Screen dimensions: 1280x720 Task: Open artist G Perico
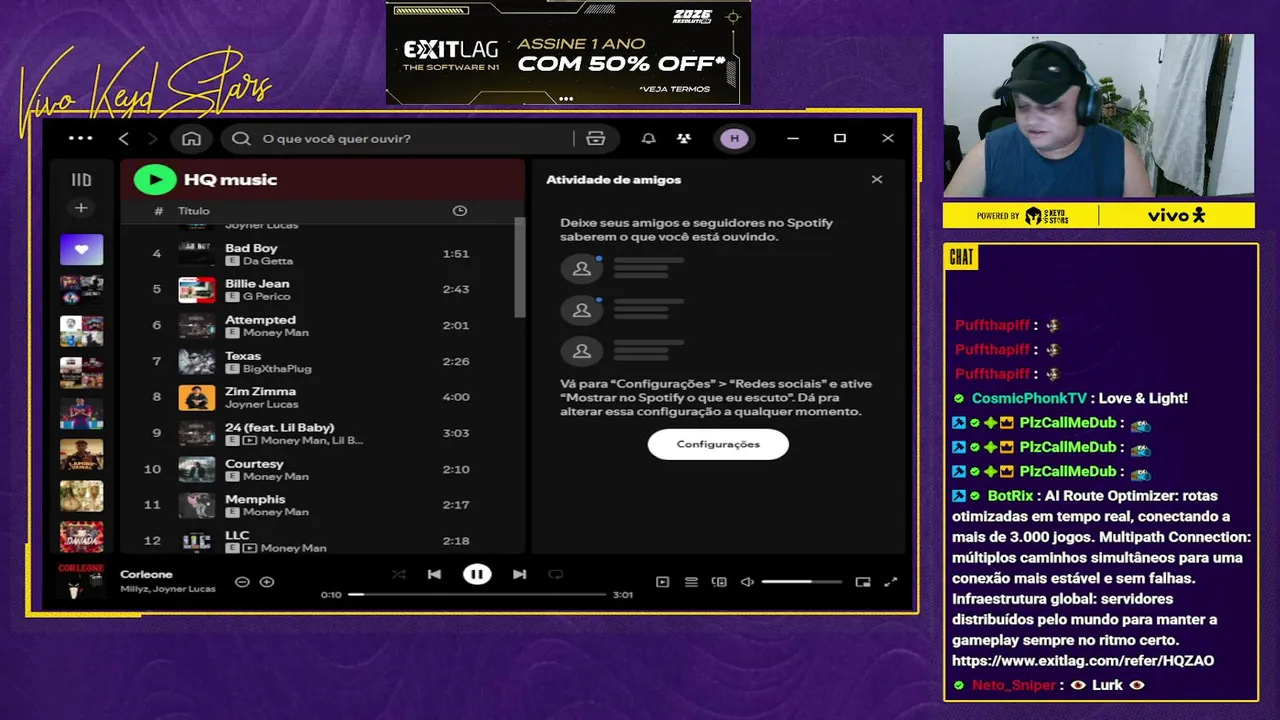point(266,296)
